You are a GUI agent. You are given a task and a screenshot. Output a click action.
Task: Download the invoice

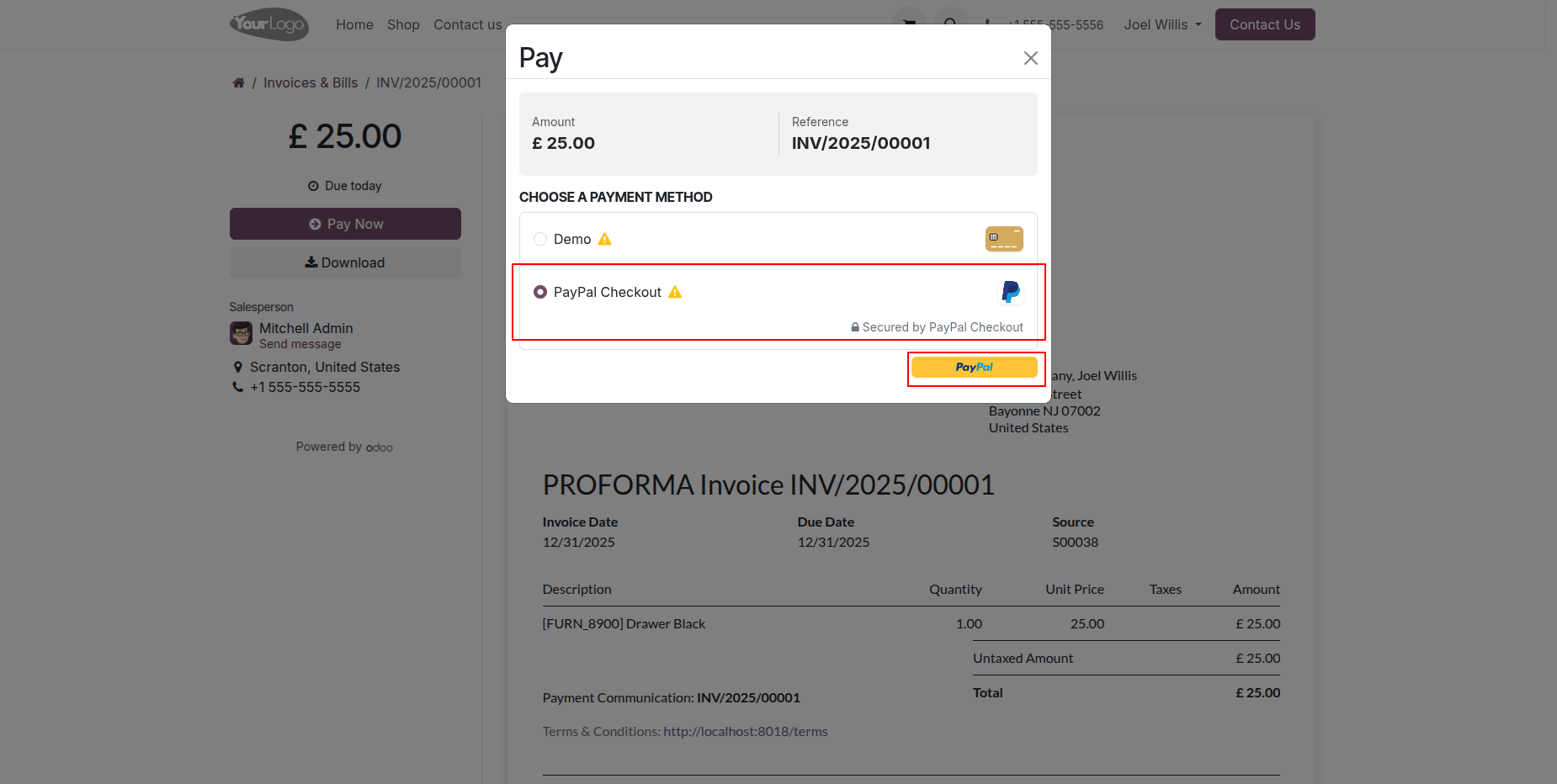345,262
